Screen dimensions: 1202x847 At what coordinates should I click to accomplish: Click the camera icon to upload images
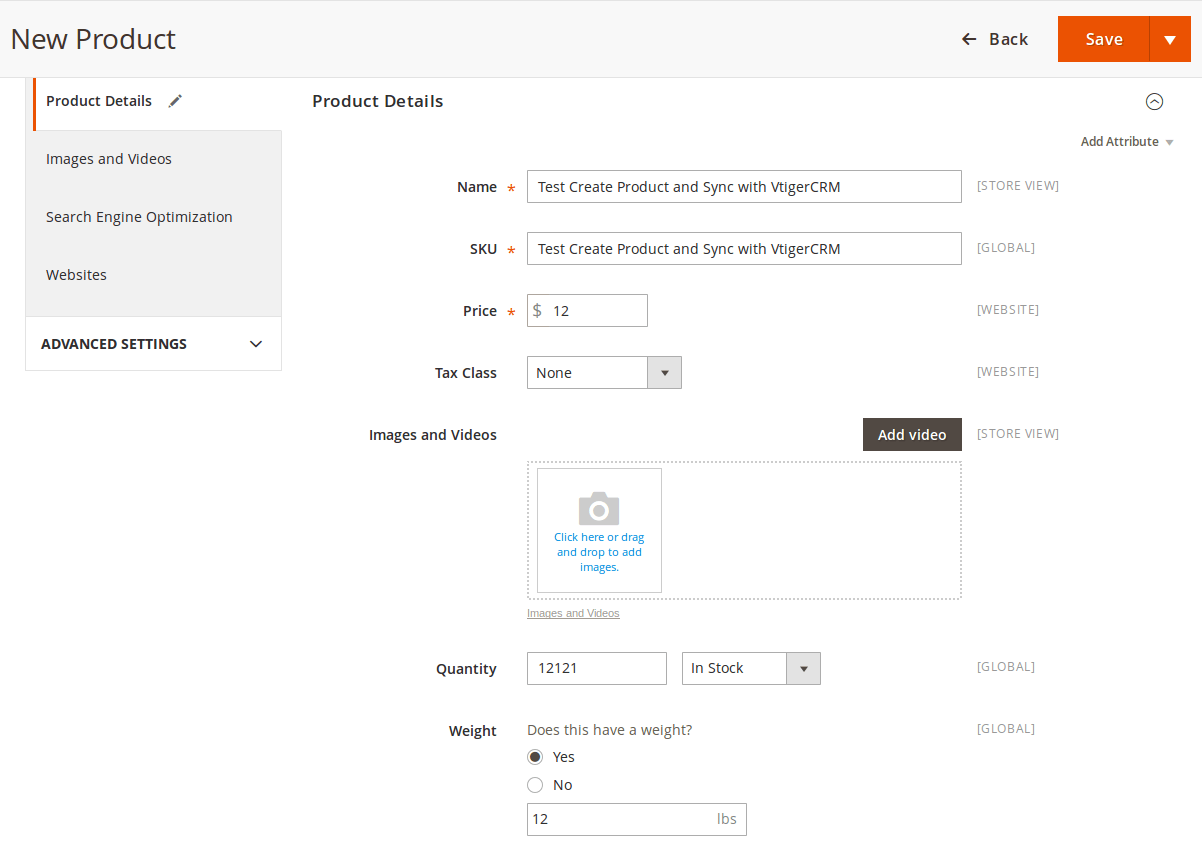(x=599, y=509)
